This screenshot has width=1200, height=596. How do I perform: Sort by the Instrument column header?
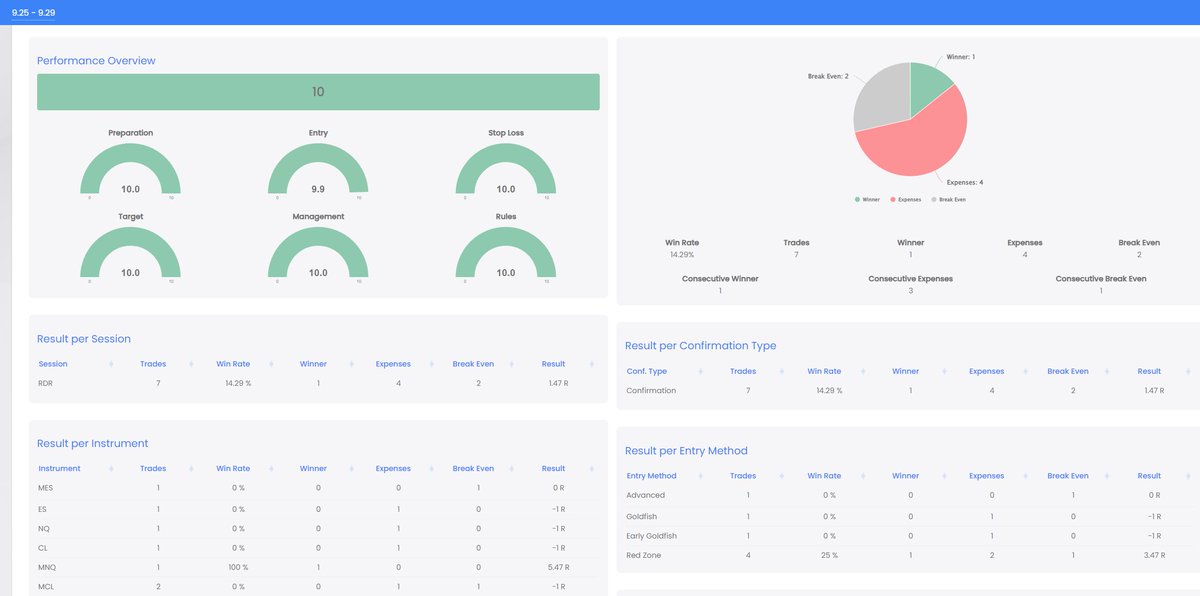[60, 468]
